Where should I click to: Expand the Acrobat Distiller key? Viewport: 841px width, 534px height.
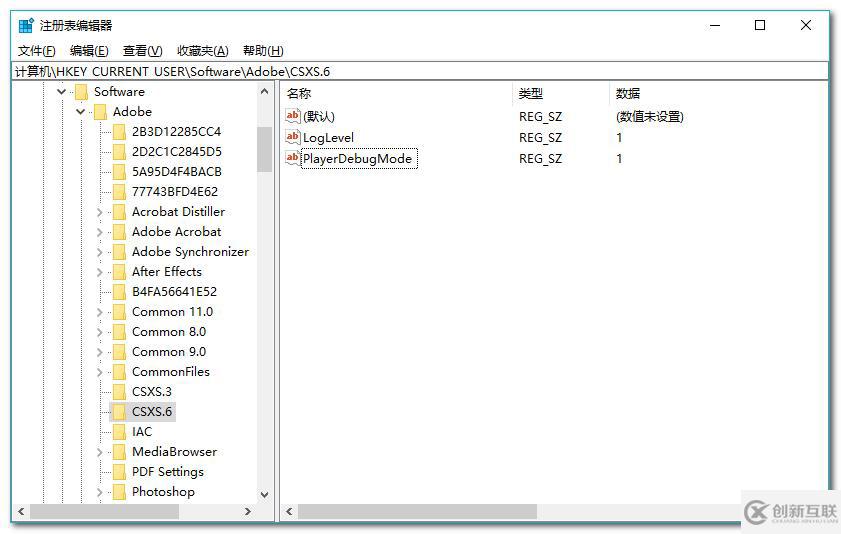point(100,212)
